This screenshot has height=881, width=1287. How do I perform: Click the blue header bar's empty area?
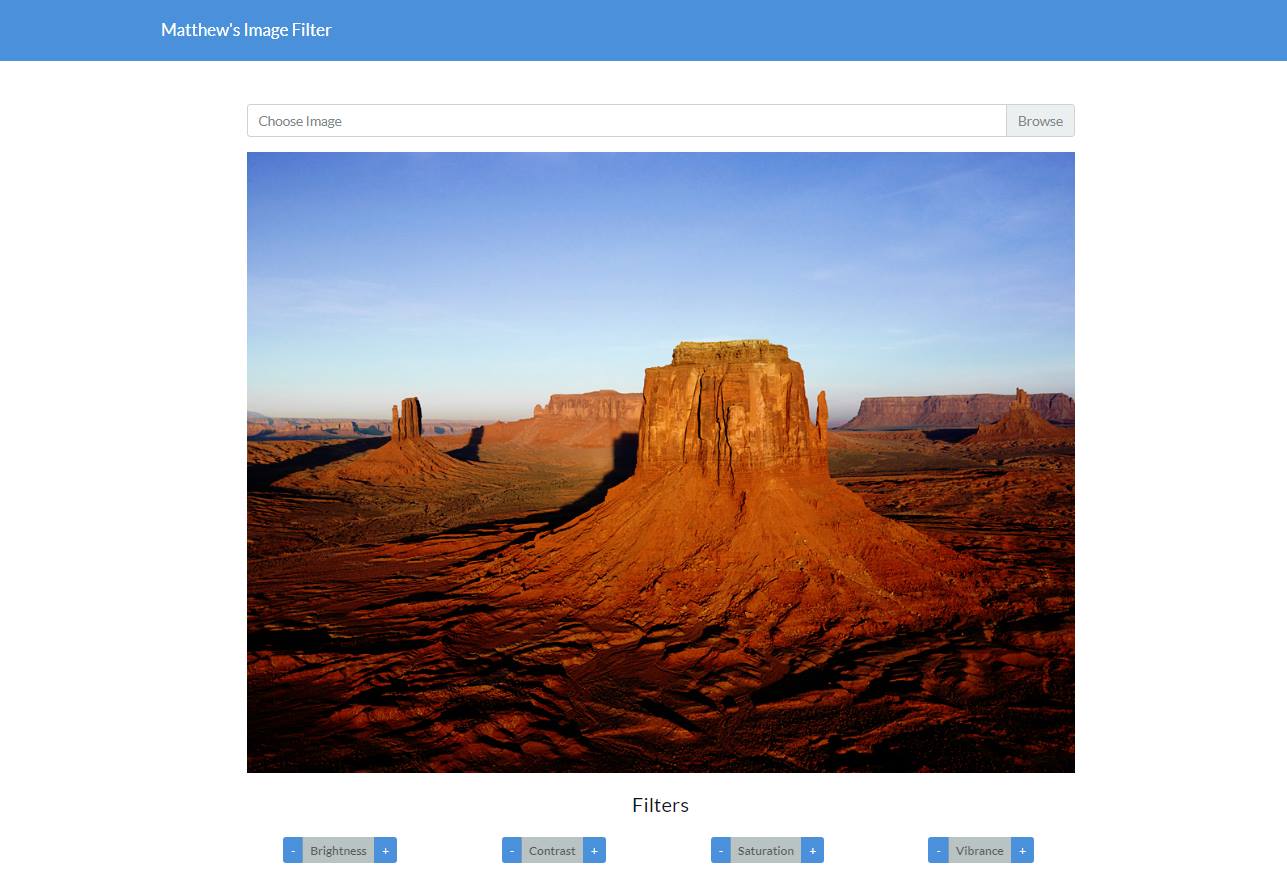(800, 30)
